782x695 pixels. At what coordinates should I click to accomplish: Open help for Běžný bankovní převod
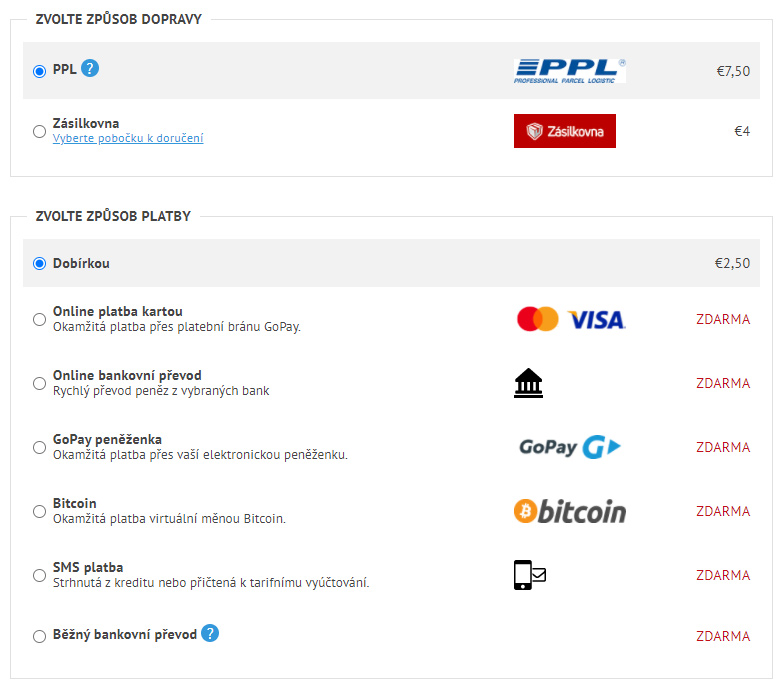[x=210, y=633]
